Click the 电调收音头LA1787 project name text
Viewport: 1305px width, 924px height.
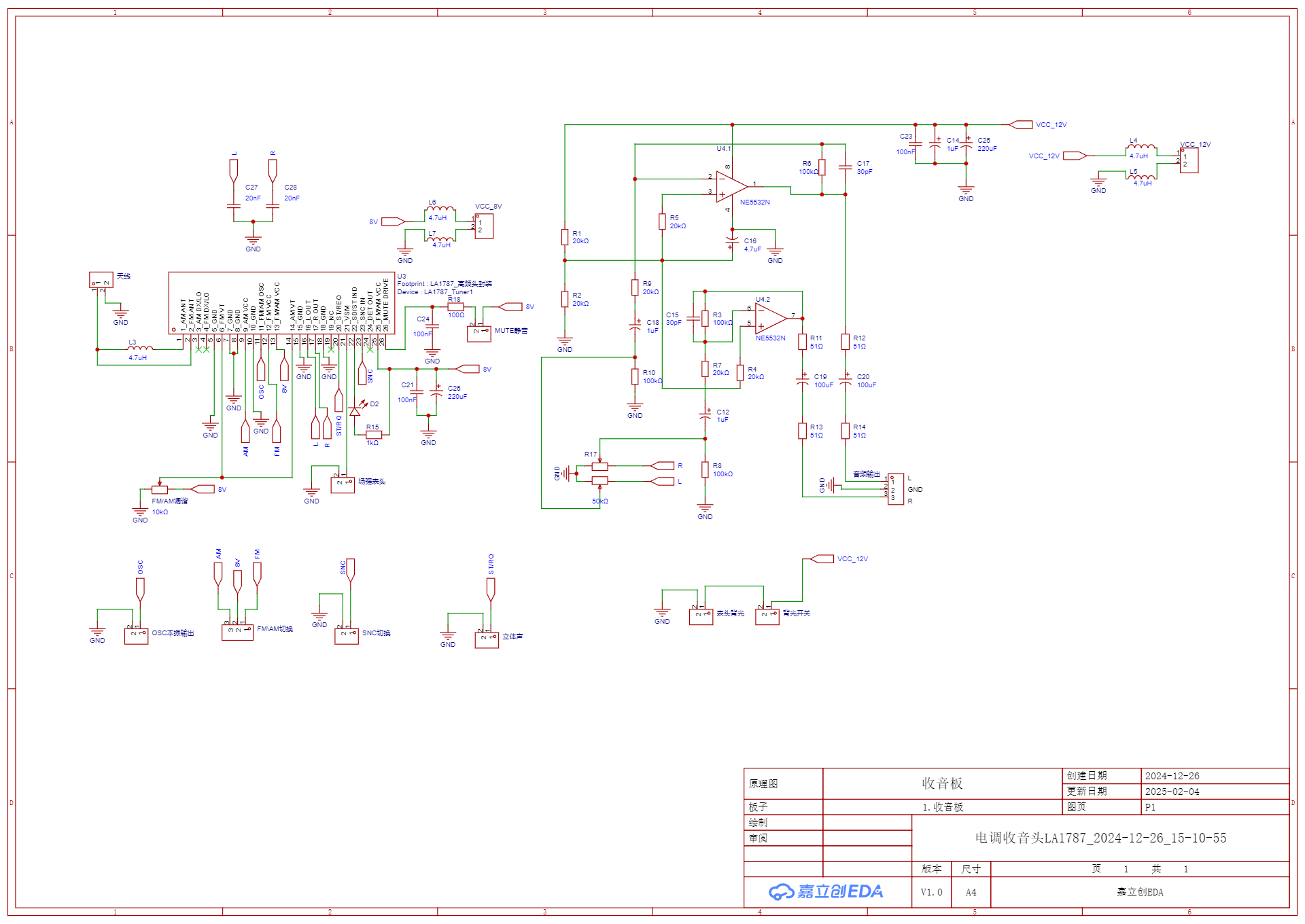[x=1100, y=838]
